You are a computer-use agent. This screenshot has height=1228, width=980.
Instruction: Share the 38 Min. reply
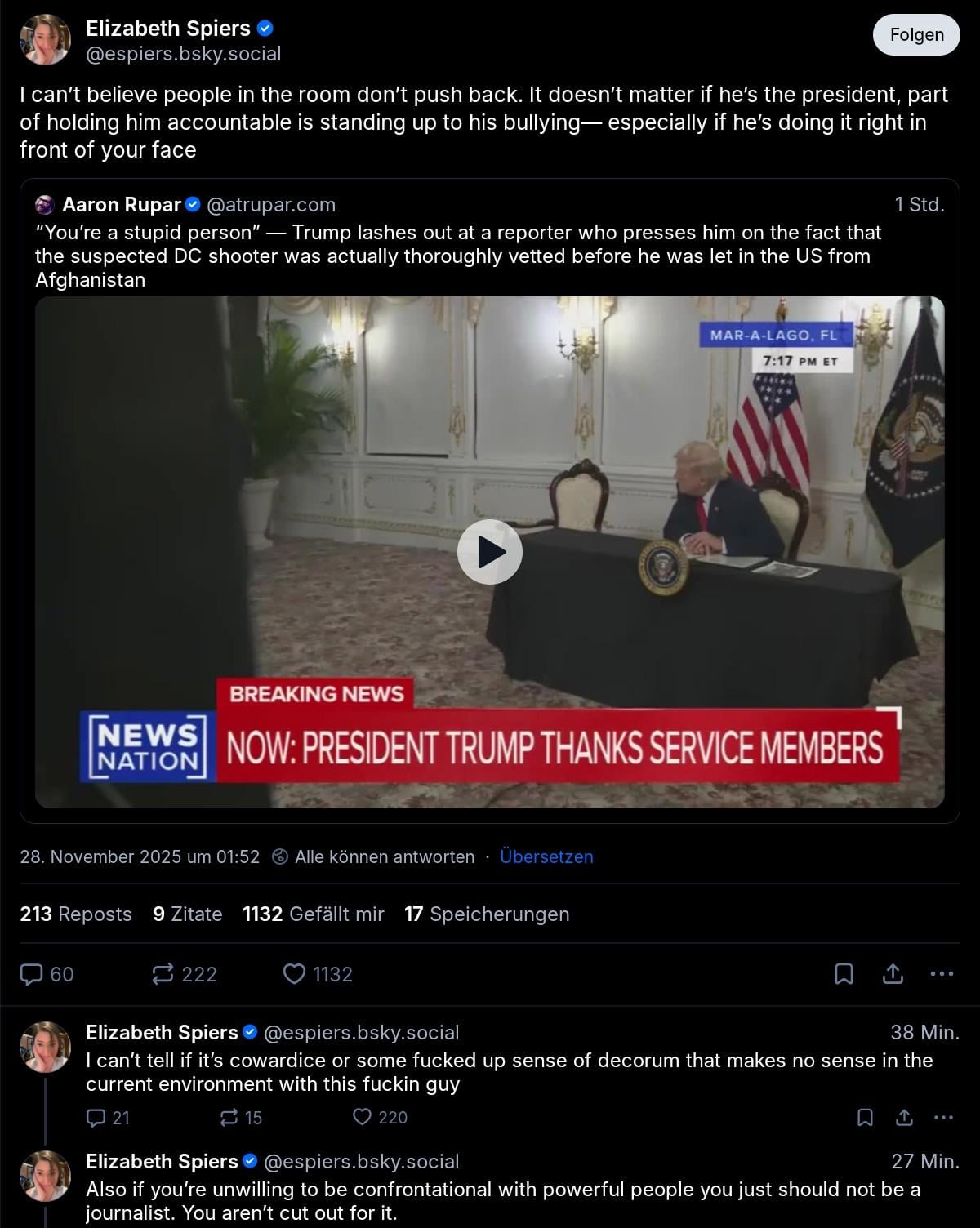904,1118
